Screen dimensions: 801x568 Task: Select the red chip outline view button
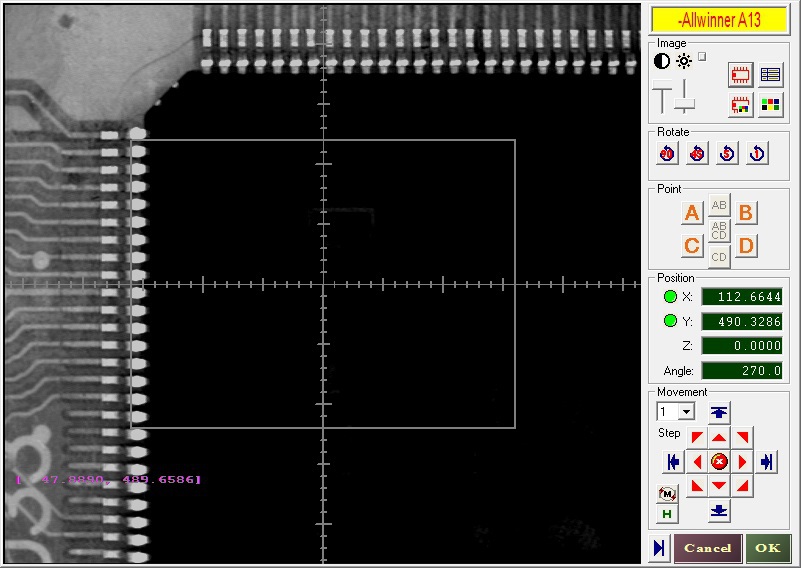pyautogui.click(x=740, y=75)
